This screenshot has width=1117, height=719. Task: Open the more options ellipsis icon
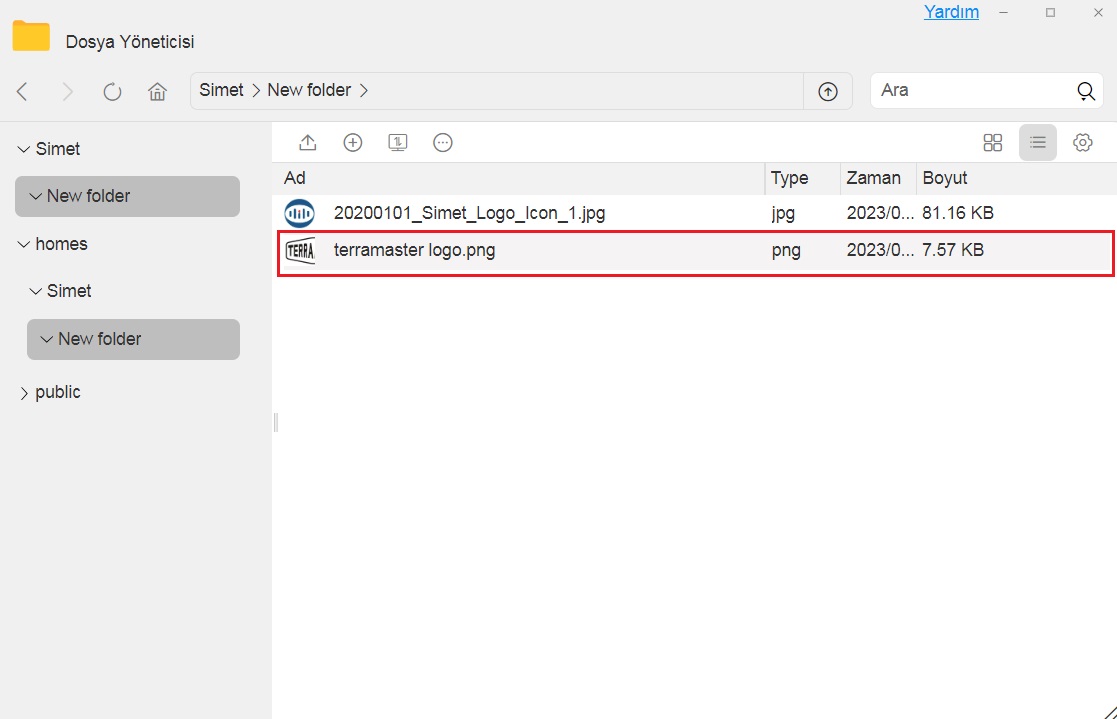click(x=443, y=143)
